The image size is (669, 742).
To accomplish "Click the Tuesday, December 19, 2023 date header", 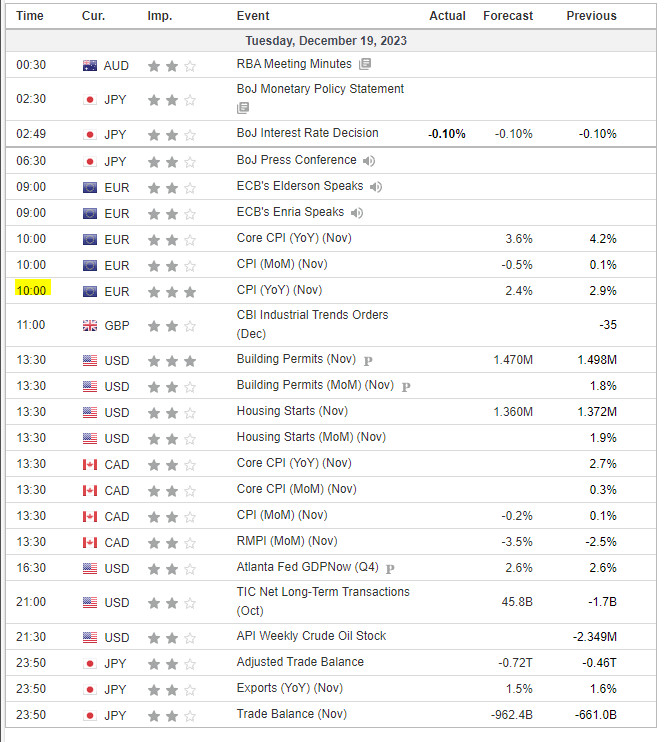I will point(325,41).
